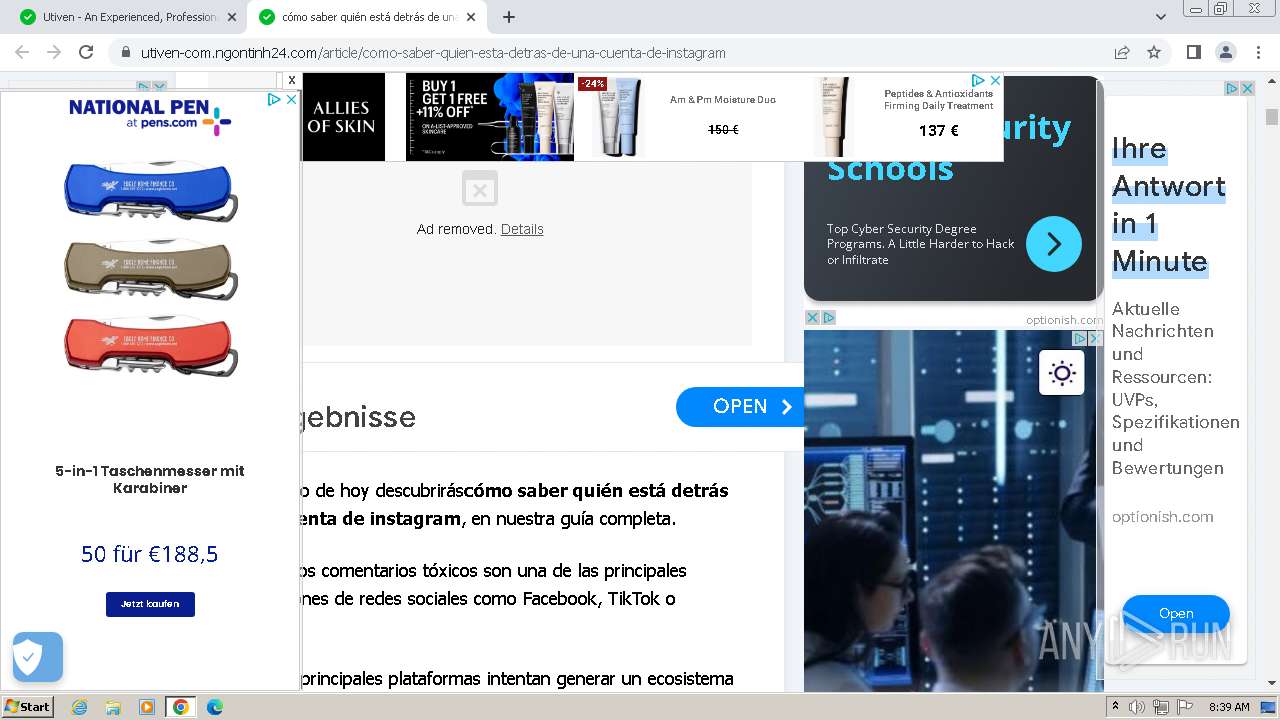Bookmark this tab with star icon
The height and width of the screenshot is (720, 1280).
coord(1154,52)
